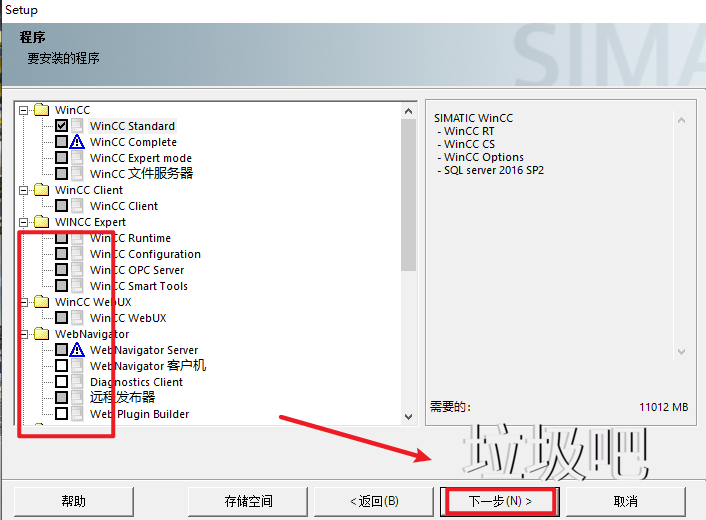The height and width of the screenshot is (520, 706).
Task: Select the WinCC Smart Tools item
Action: pyautogui.click(x=138, y=286)
